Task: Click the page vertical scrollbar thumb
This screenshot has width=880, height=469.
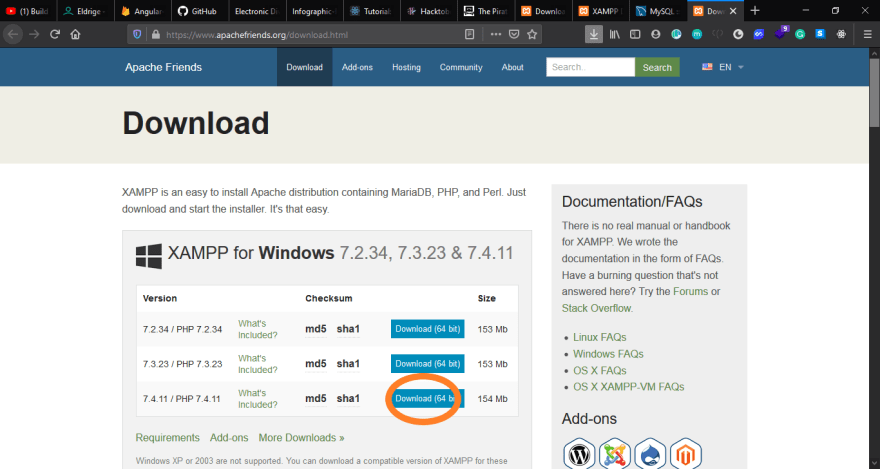Action: [x=874, y=93]
